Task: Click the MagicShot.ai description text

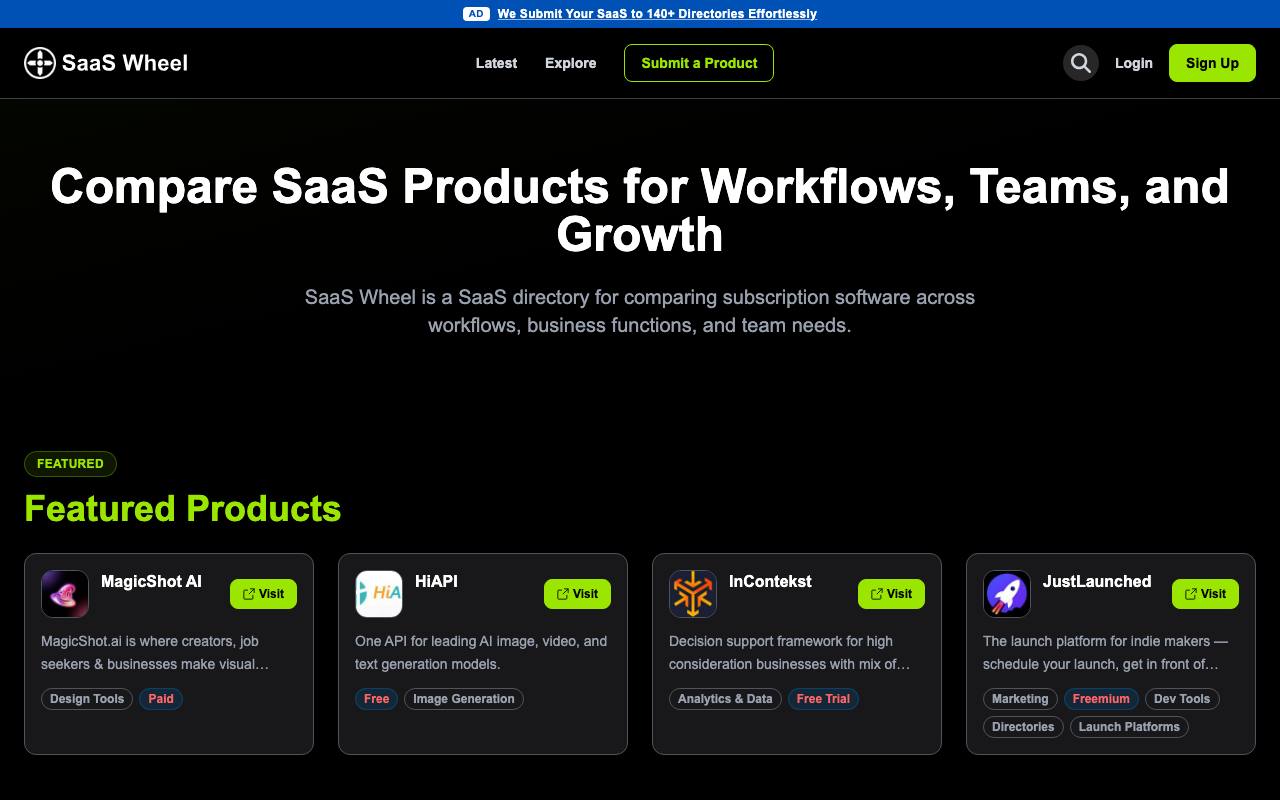Action: pos(155,653)
